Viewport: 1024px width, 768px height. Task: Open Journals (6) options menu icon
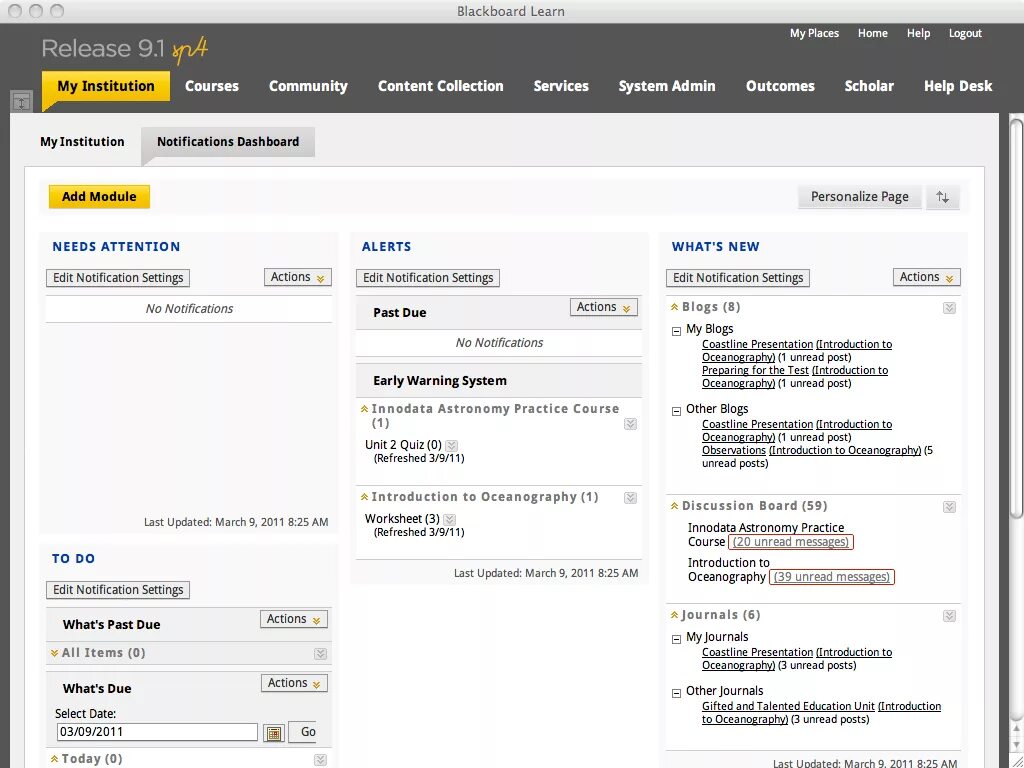tap(949, 616)
